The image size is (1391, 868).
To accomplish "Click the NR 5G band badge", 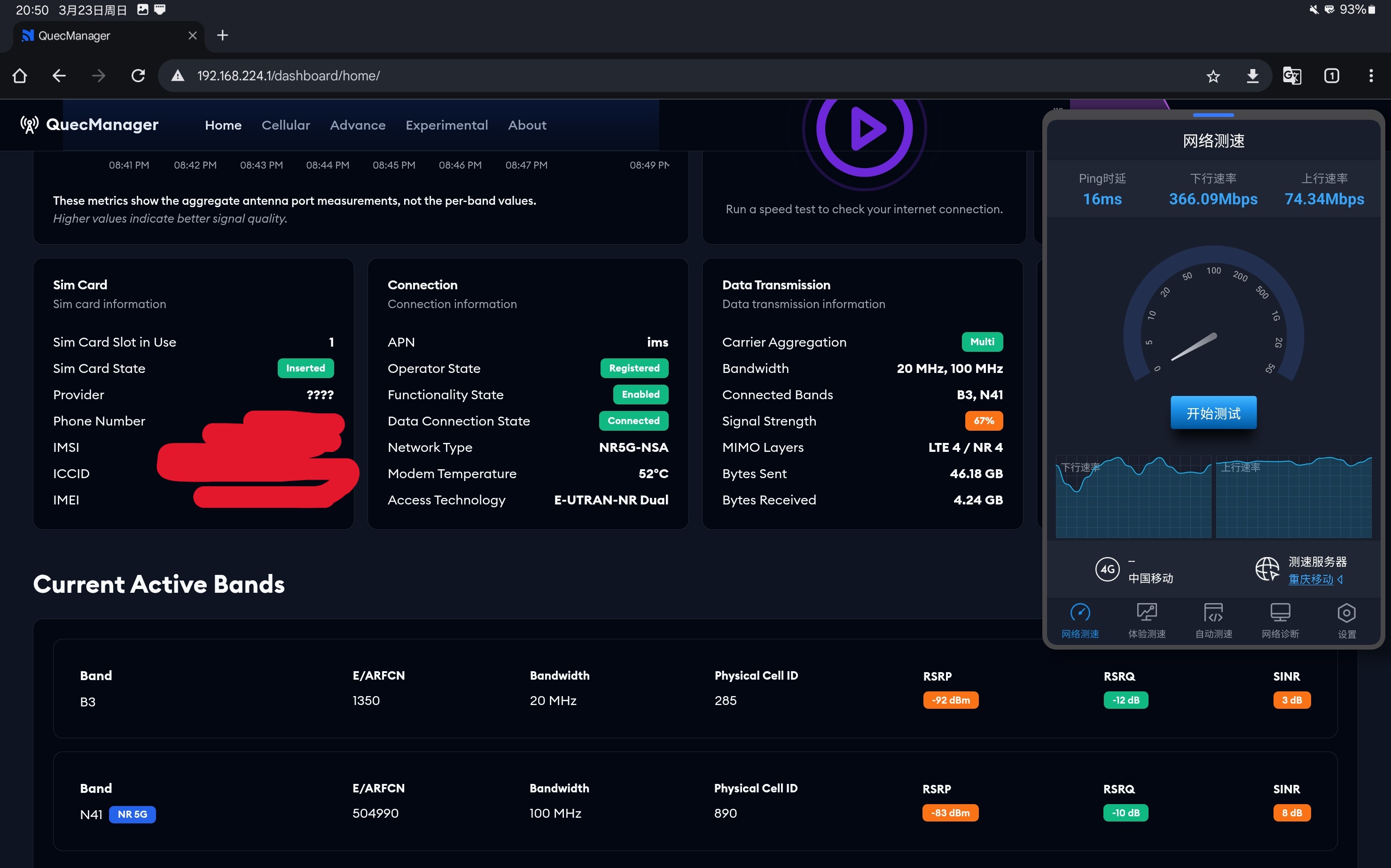I will pos(132,814).
